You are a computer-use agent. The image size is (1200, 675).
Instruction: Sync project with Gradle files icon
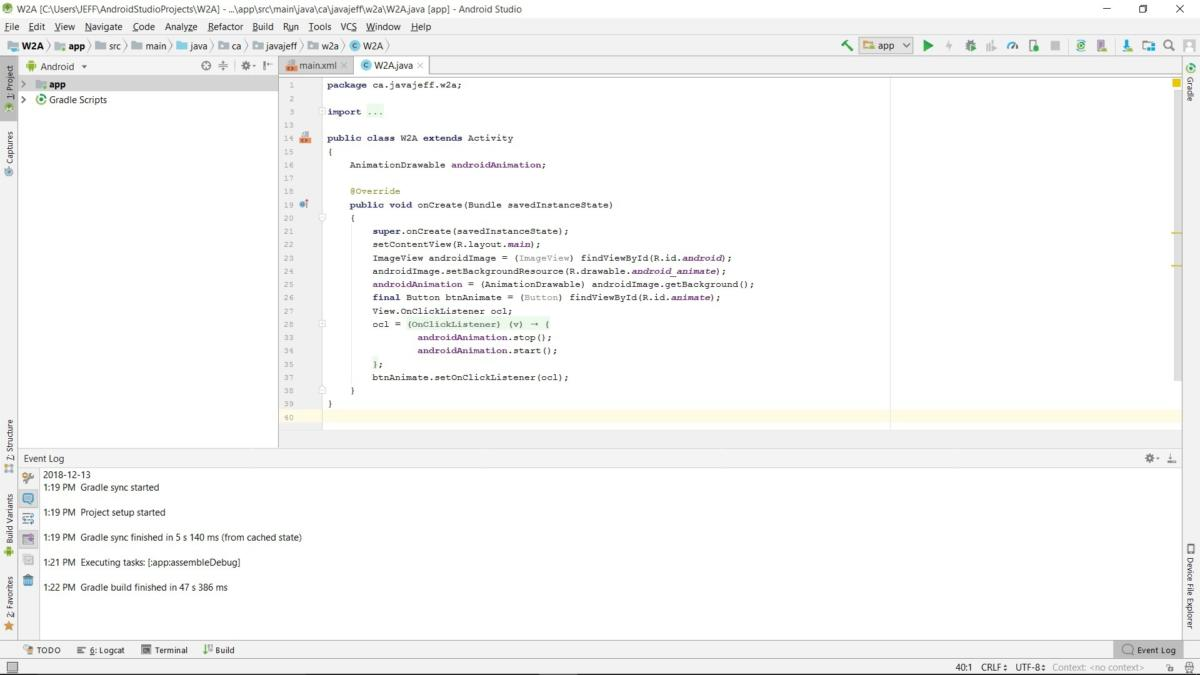click(1081, 46)
